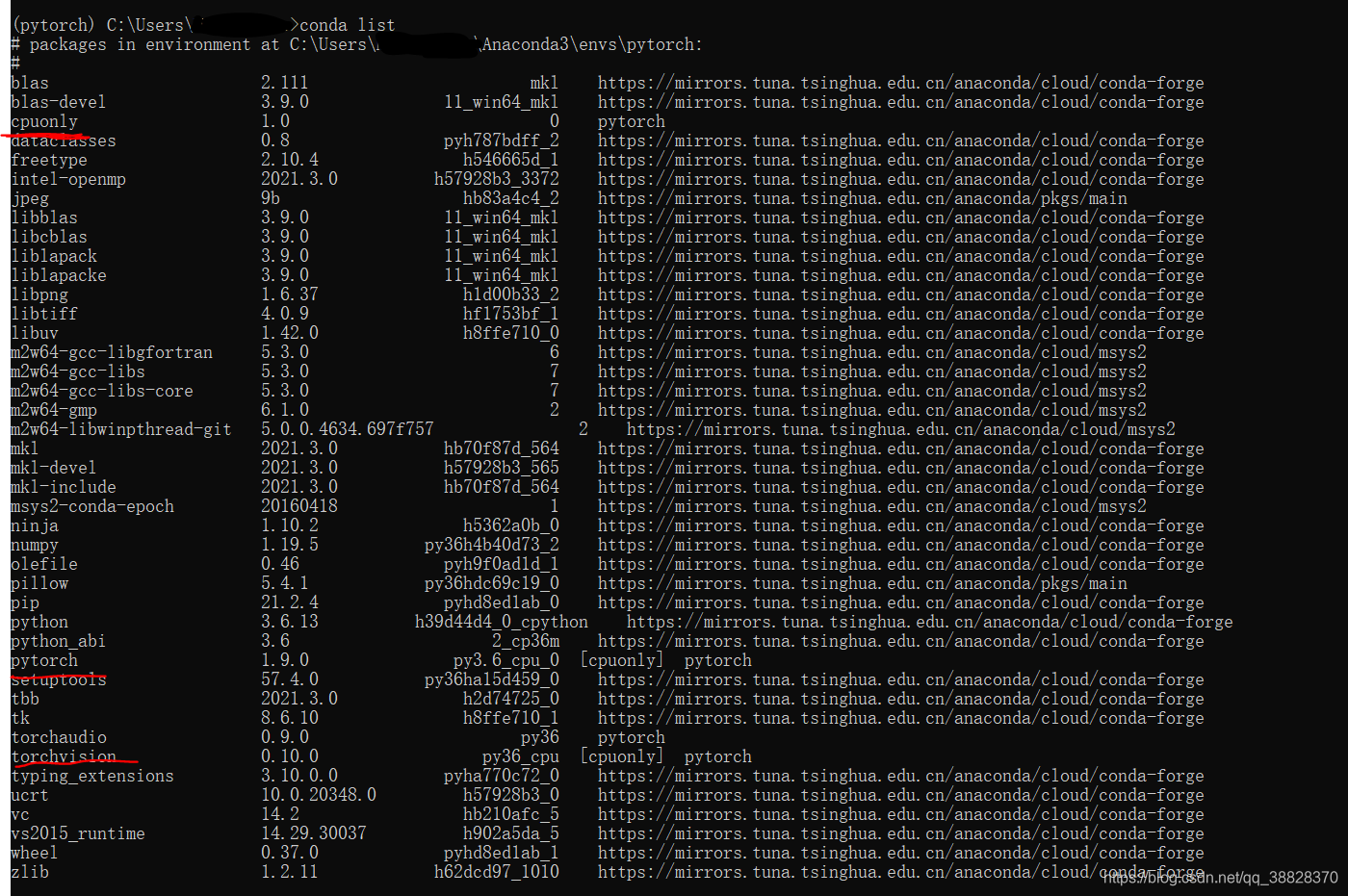Click the 'torchaudio' package name
Image resolution: width=1348 pixels, height=896 pixels.
(59, 737)
